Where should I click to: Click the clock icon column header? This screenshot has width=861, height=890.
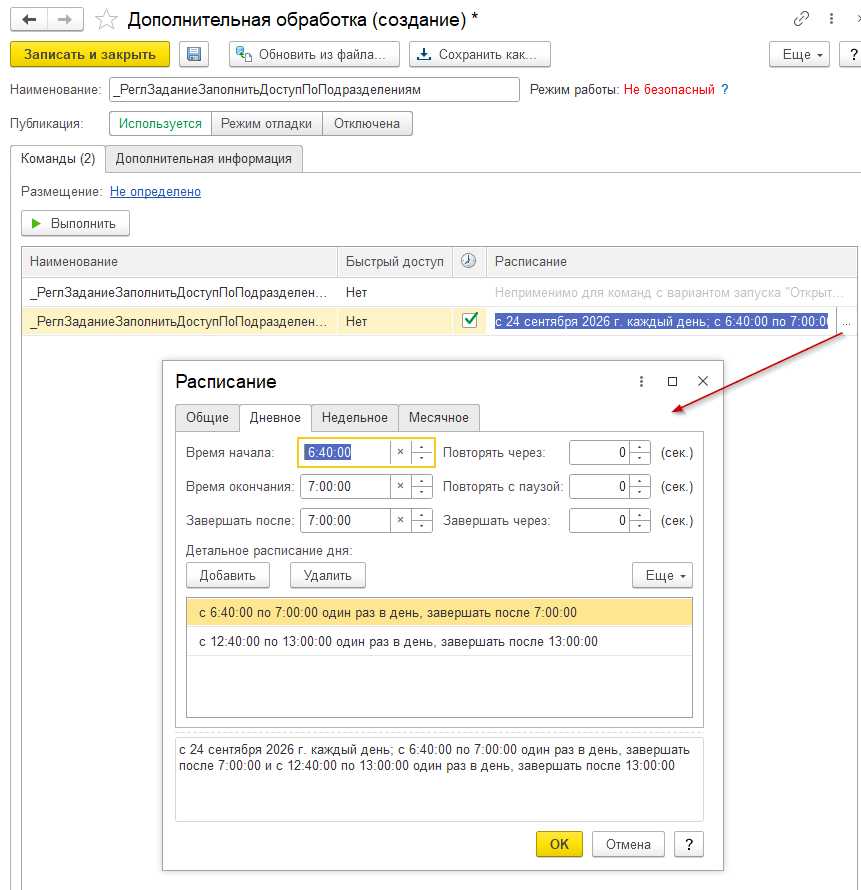click(468, 261)
